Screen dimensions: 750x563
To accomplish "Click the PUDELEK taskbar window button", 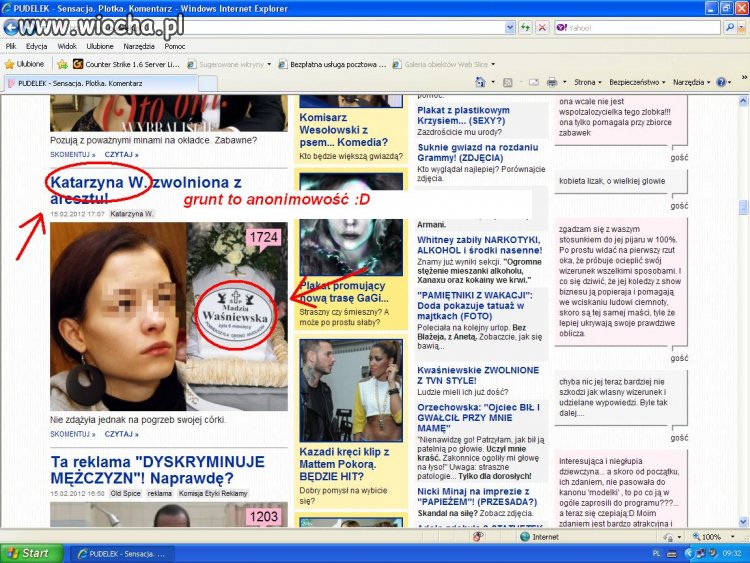I will point(122,554).
